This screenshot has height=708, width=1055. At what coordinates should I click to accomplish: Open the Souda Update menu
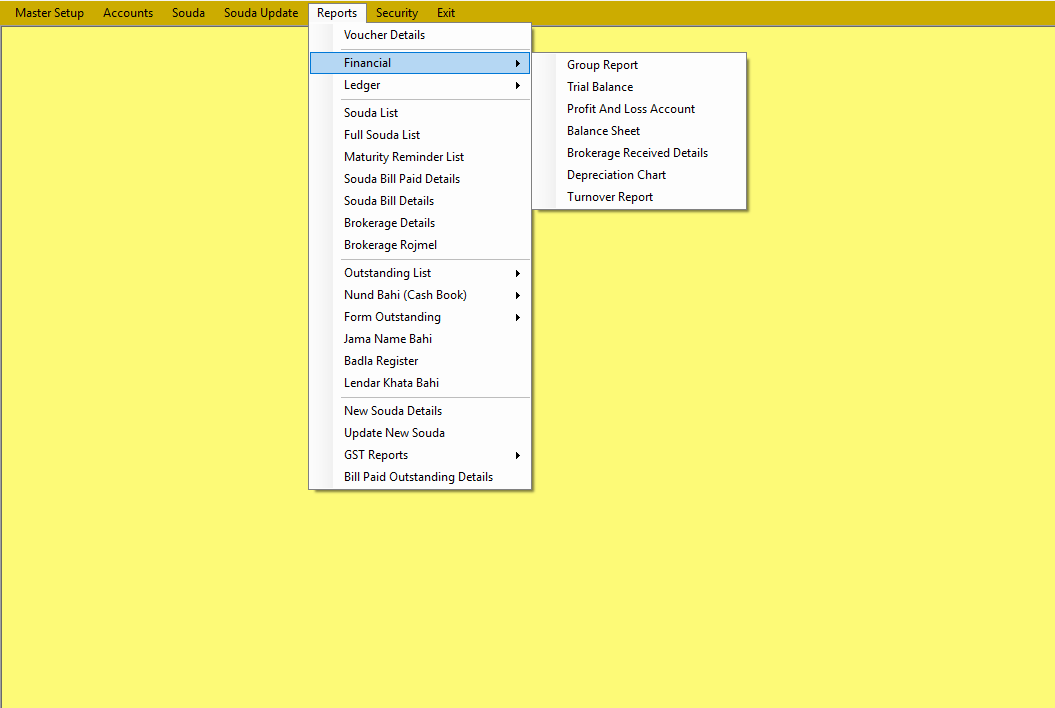click(261, 13)
